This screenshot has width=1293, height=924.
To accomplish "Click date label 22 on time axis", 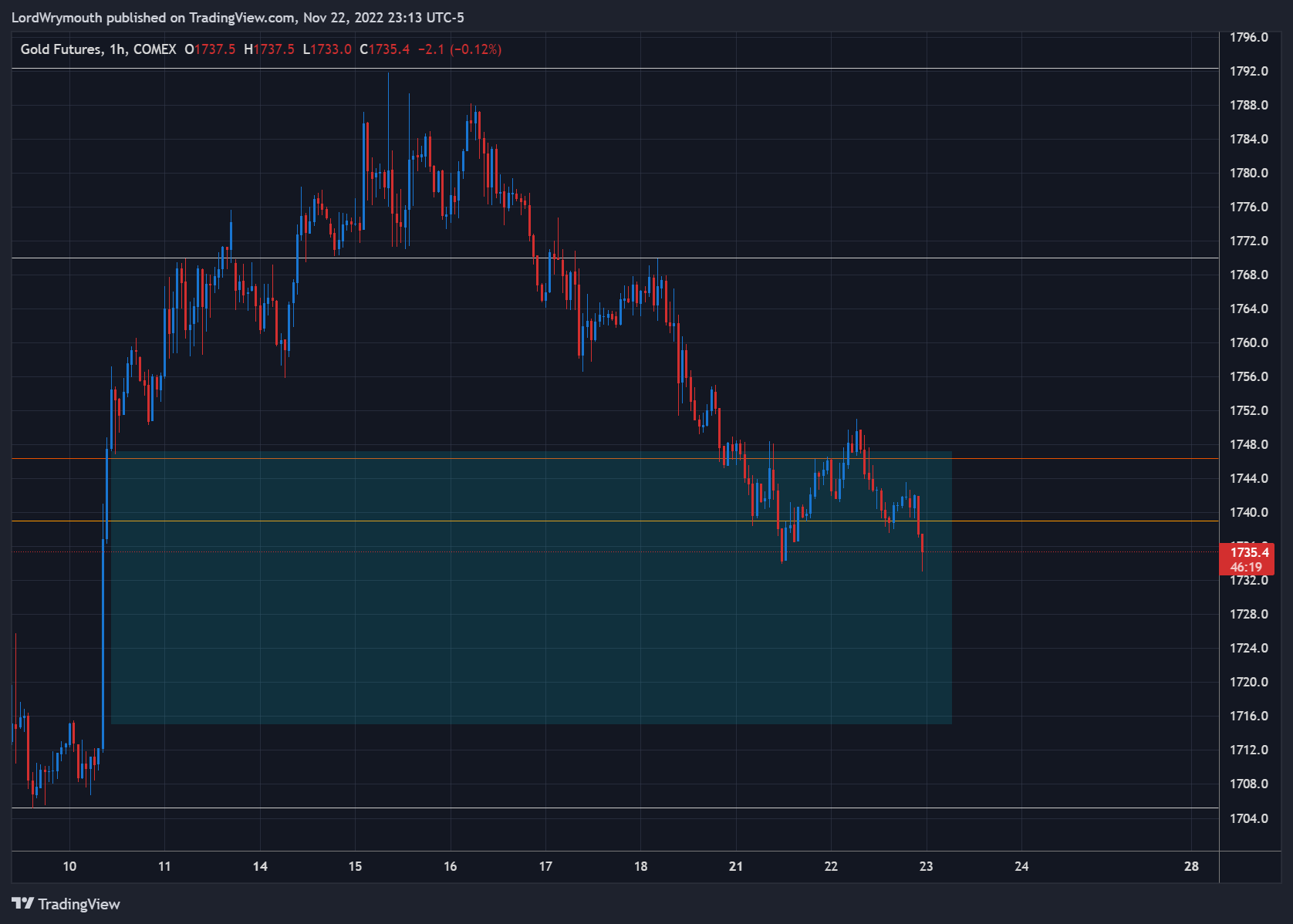I will point(831,866).
